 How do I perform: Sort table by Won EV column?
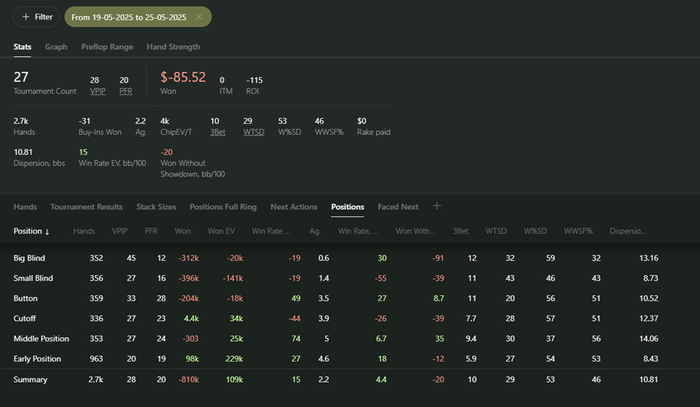221,231
